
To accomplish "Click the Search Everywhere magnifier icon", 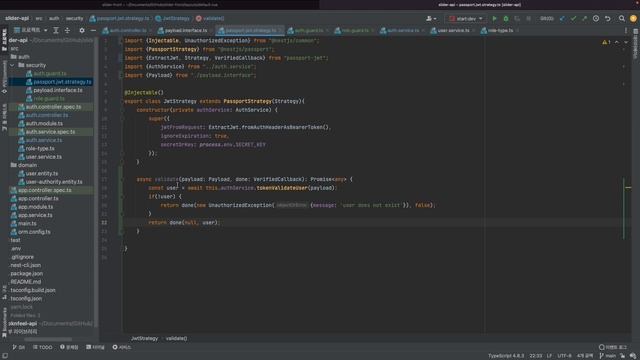I will point(622,18).
